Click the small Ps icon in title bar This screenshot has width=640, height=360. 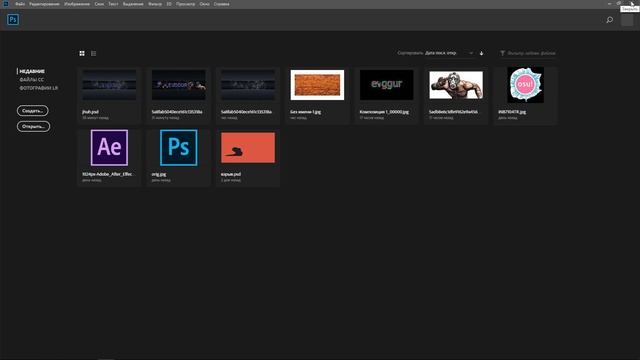click(6, 4)
